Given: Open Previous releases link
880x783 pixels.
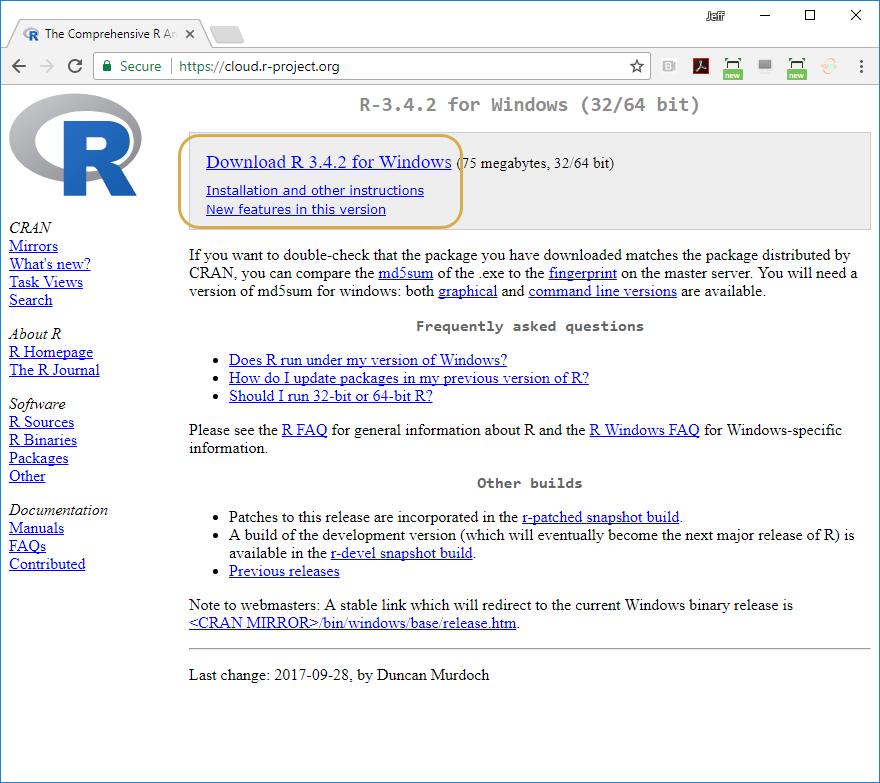Looking at the screenshot, I should pos(284,571).
